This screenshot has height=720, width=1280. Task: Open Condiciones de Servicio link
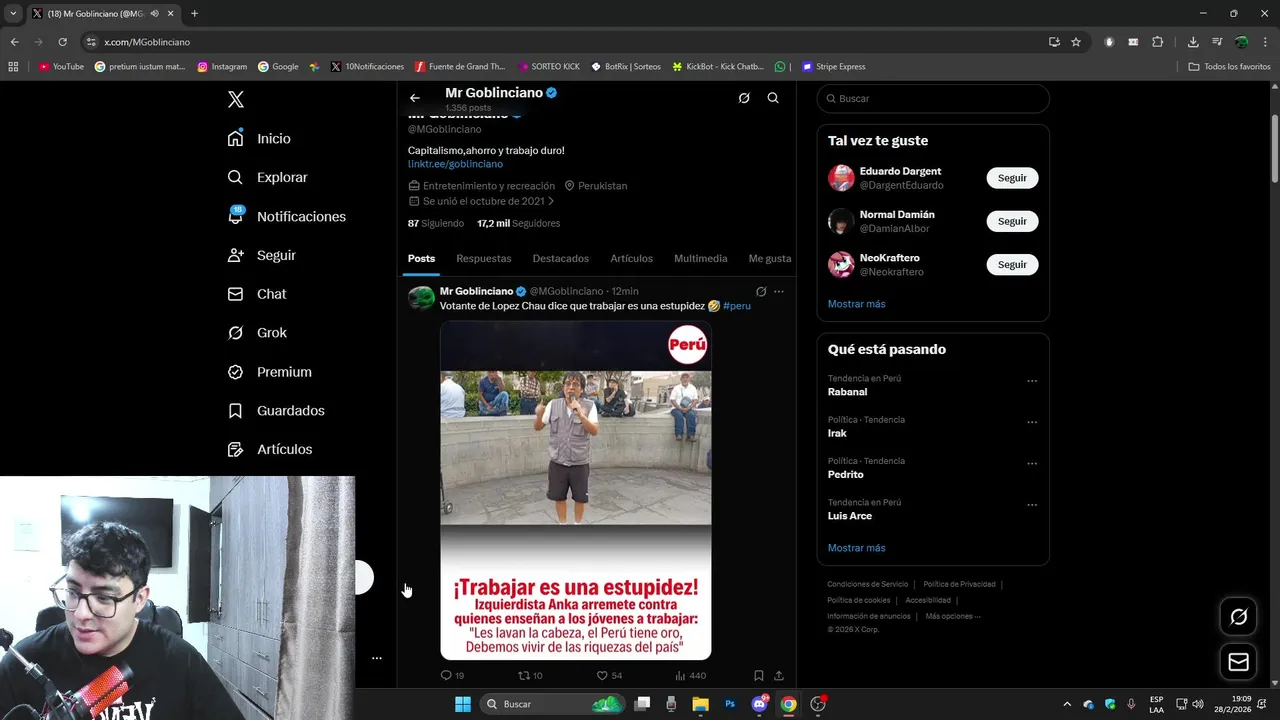(868, 584)
